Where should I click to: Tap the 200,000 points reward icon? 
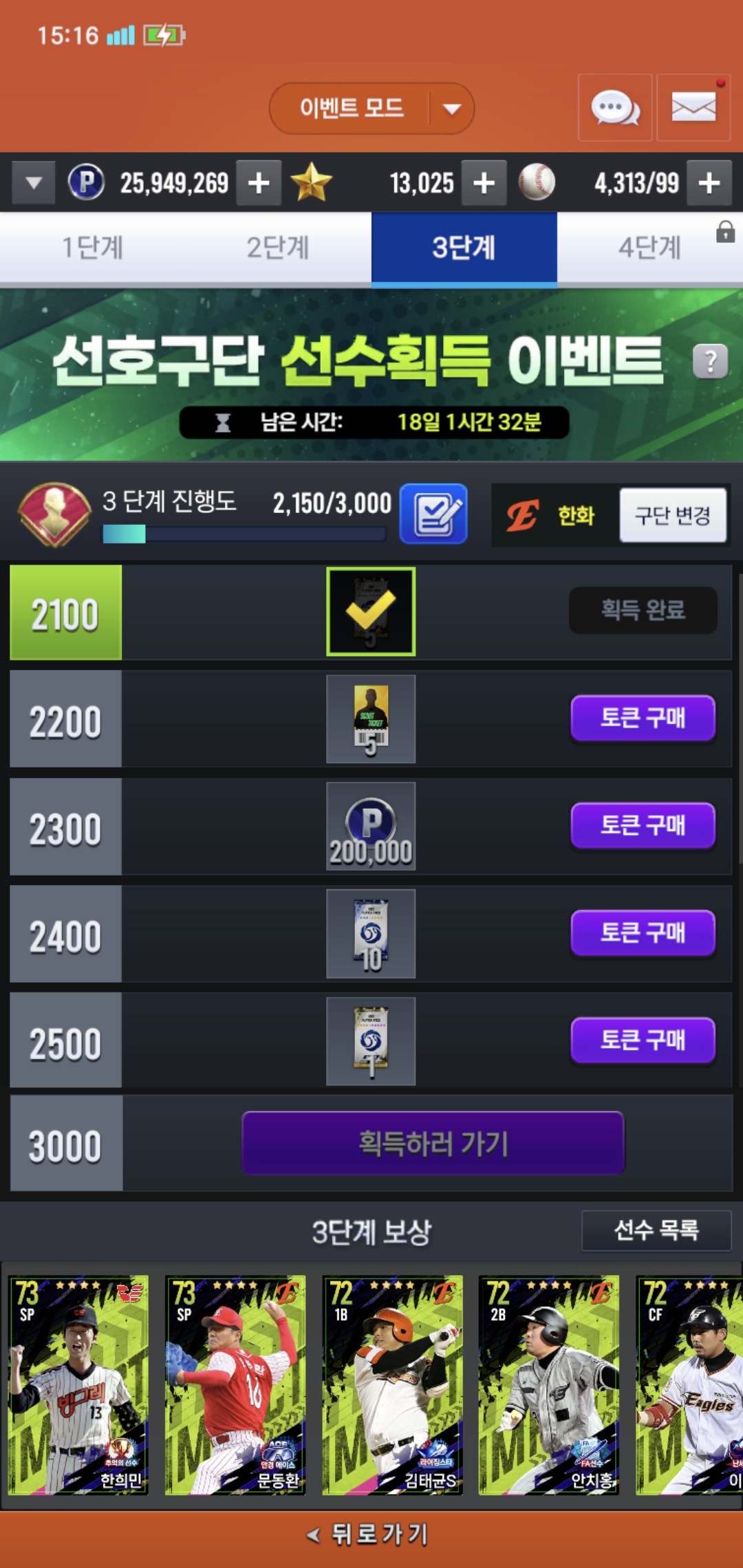[x=371, y=826]
